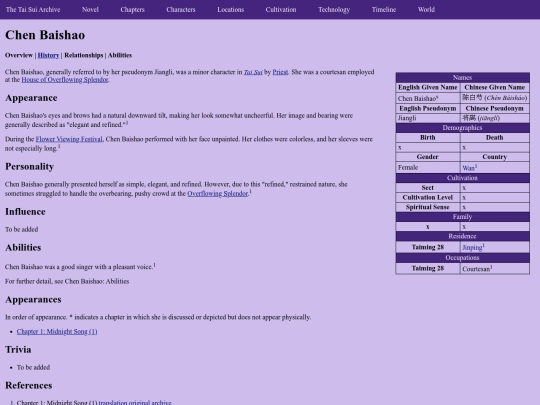Click the Appearances section heading
The height and width of the screenshot is (405, 540).
(33, 300)
